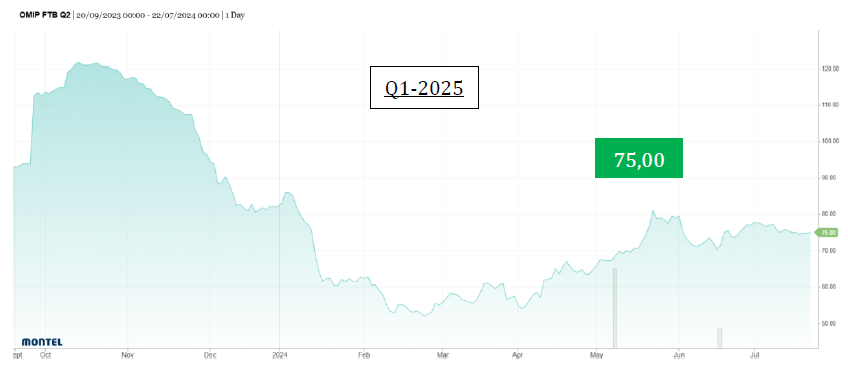This screenshot has height=381, width=848.
Task: Click the small June volume bar
Action: point(719,338)
